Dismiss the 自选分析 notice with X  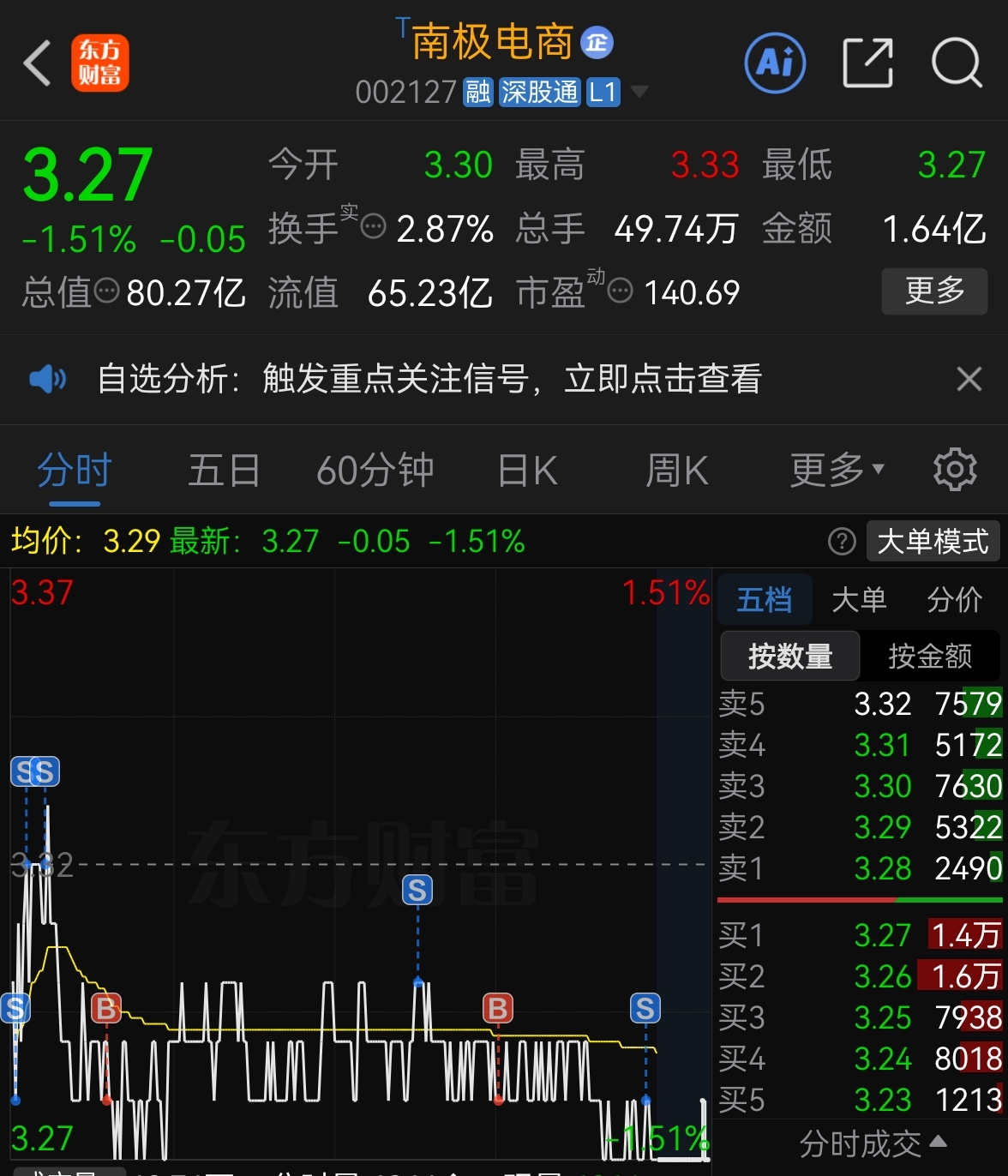pyautogui.click(x=969, y=379)
